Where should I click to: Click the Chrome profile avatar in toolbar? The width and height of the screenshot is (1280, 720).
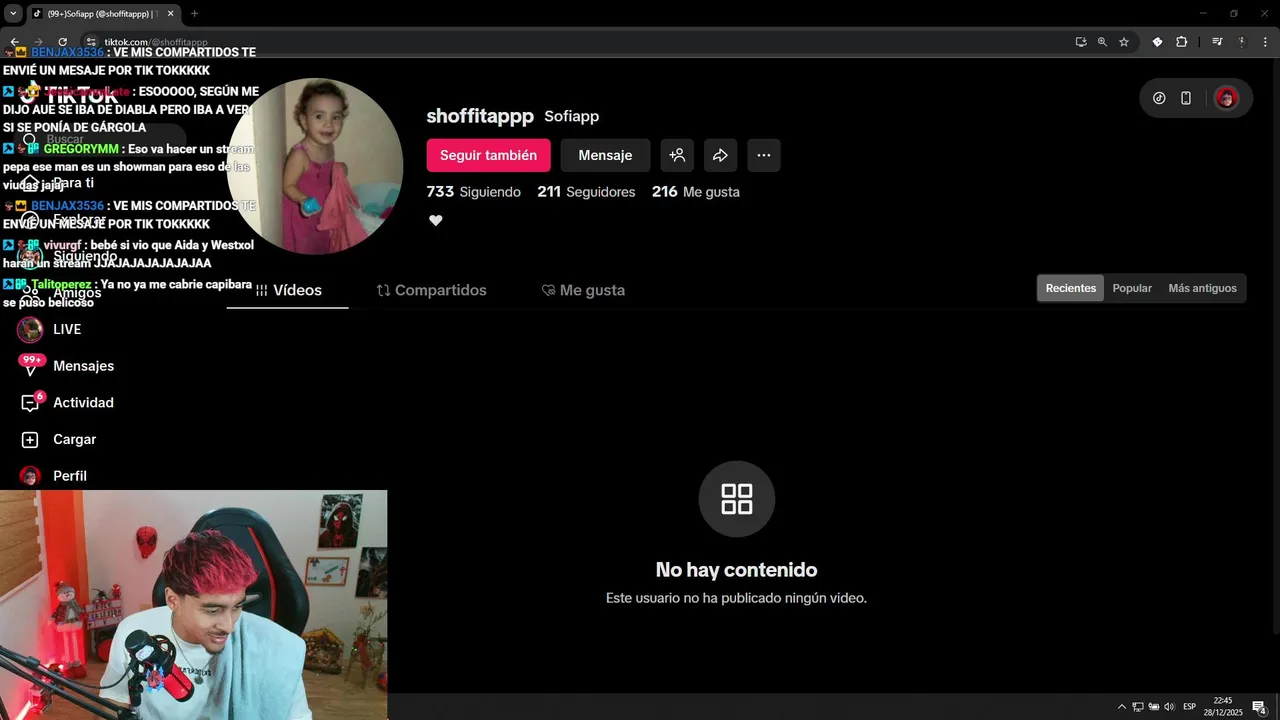1242,42
